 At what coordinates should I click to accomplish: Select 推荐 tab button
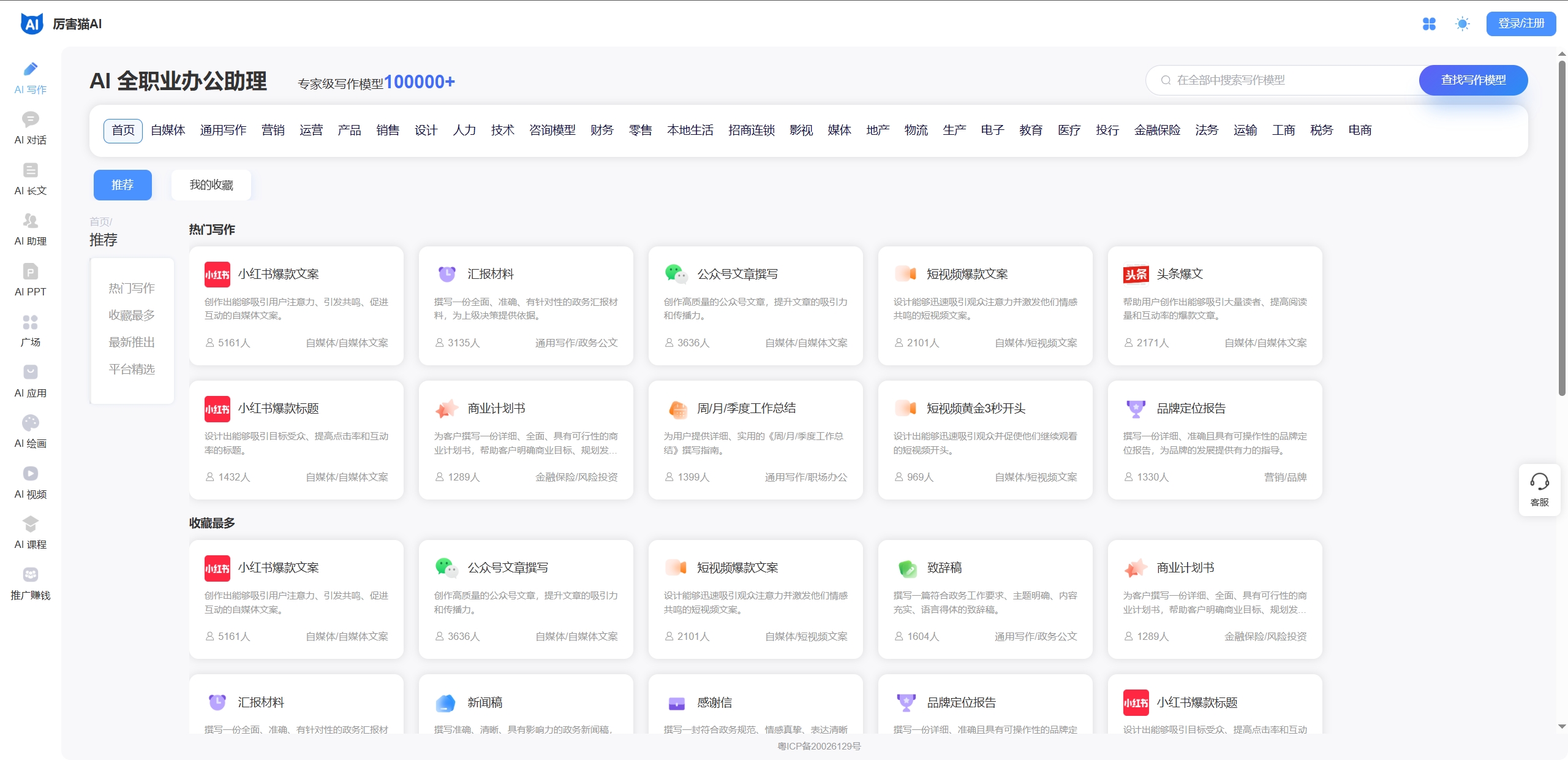(123, 185)
